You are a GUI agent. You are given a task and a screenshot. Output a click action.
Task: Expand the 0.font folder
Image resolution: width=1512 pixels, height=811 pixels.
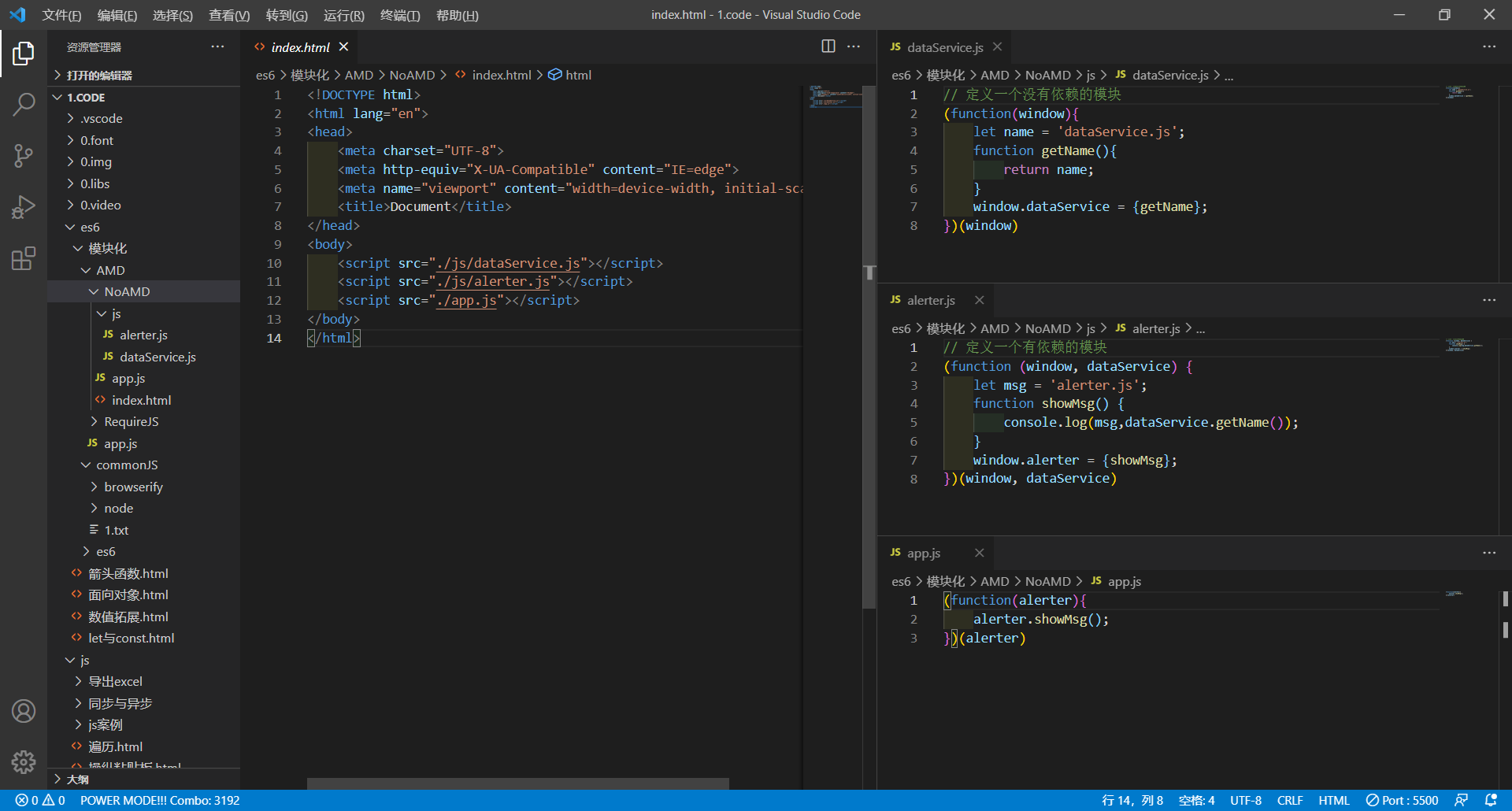click(x=143, y=140)
